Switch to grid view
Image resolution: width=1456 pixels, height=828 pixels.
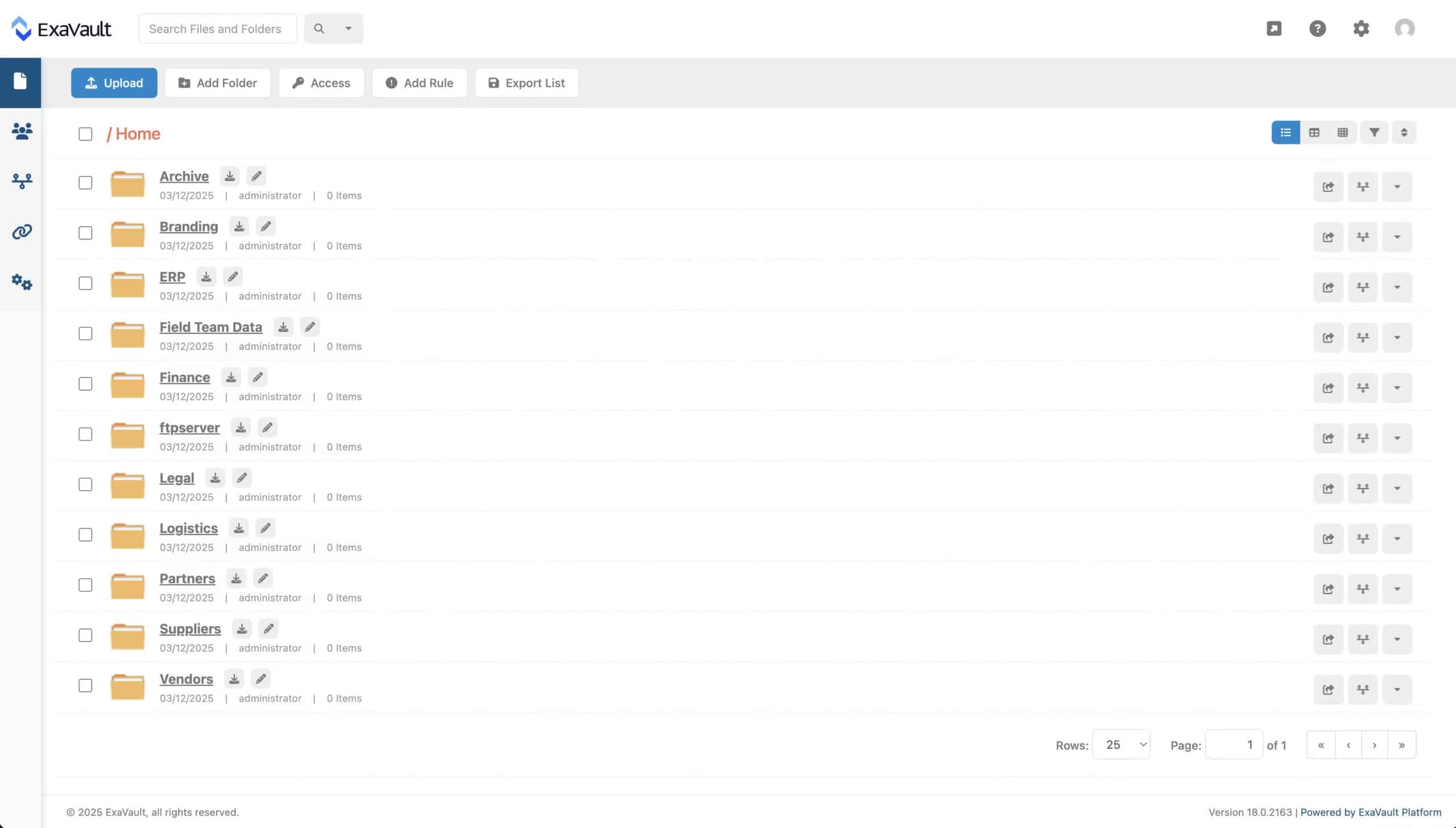pos(1343,132)
